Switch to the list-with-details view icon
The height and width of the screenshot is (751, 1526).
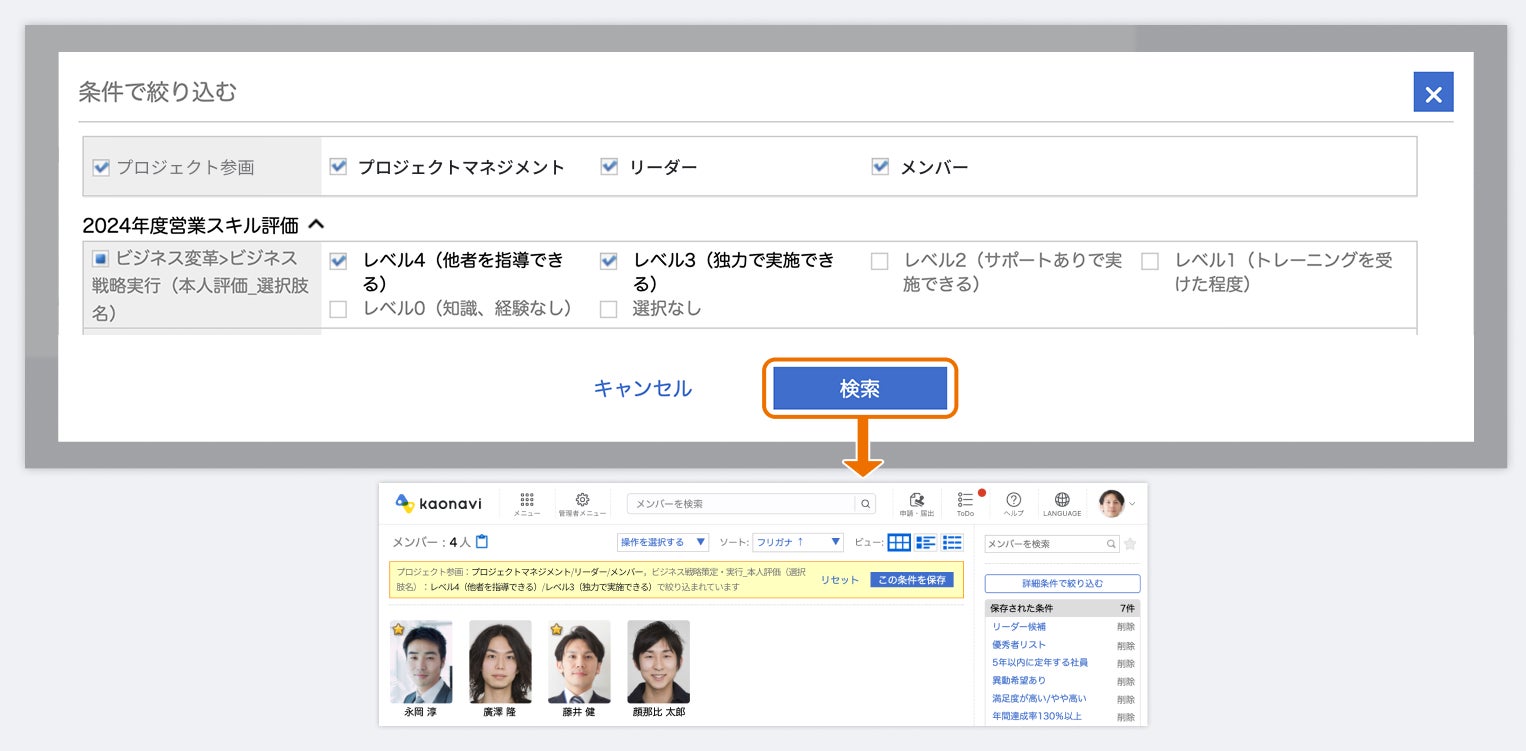[926, 542]
